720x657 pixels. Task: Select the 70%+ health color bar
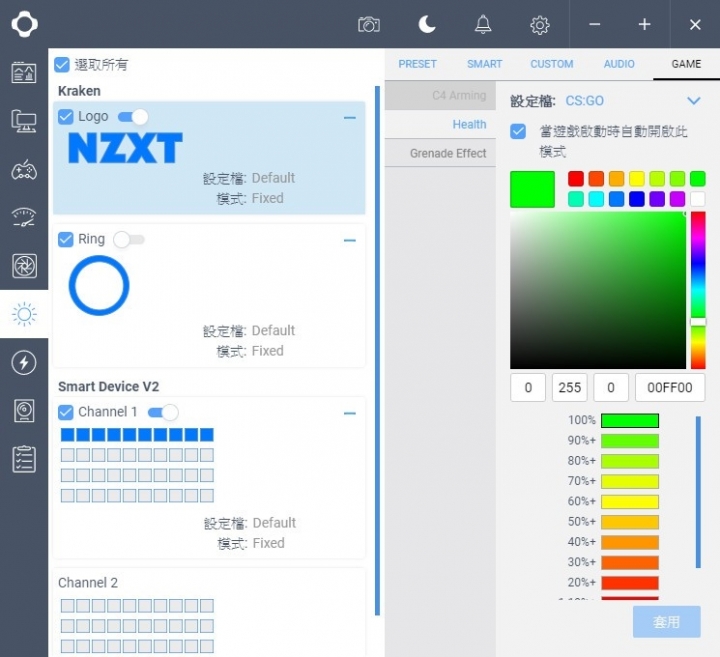click(630, 481)
